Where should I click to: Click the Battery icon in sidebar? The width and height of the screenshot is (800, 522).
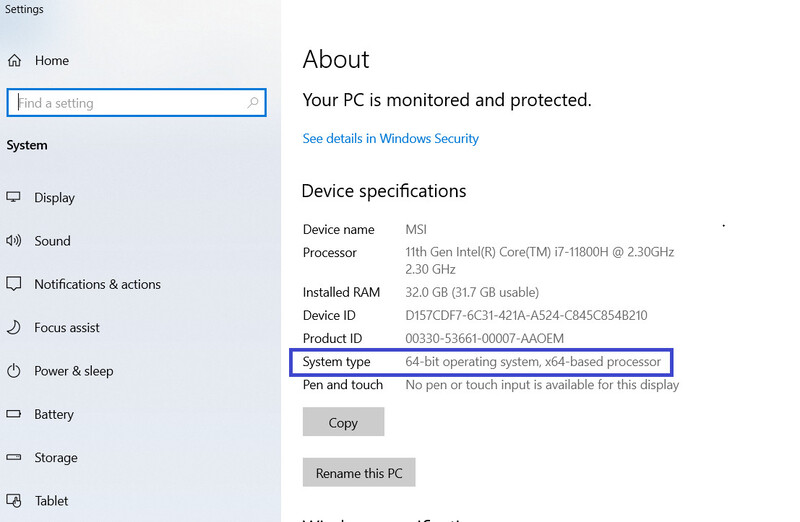point(14,414)
